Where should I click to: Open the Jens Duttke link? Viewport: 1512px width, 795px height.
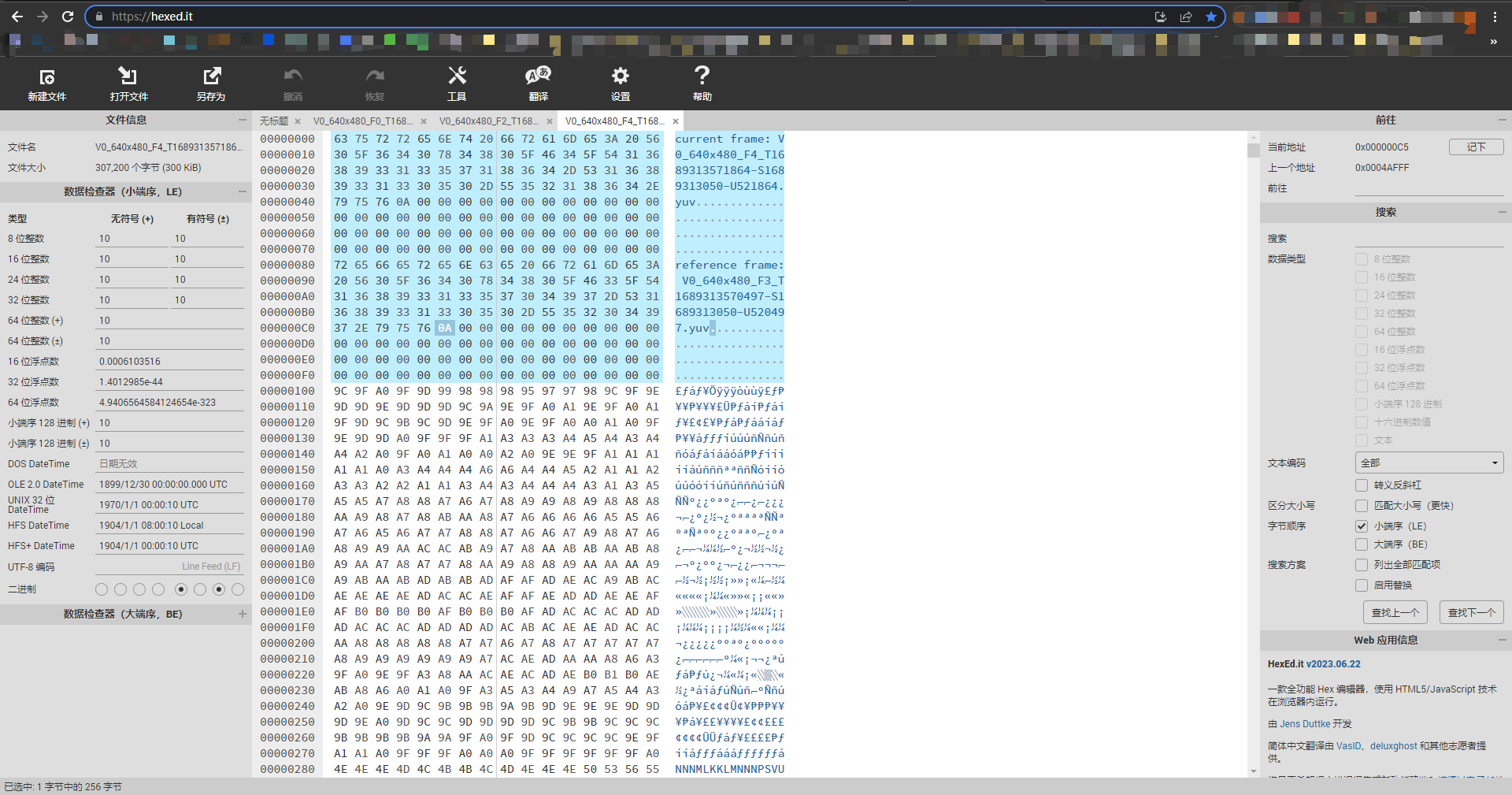1305,724
